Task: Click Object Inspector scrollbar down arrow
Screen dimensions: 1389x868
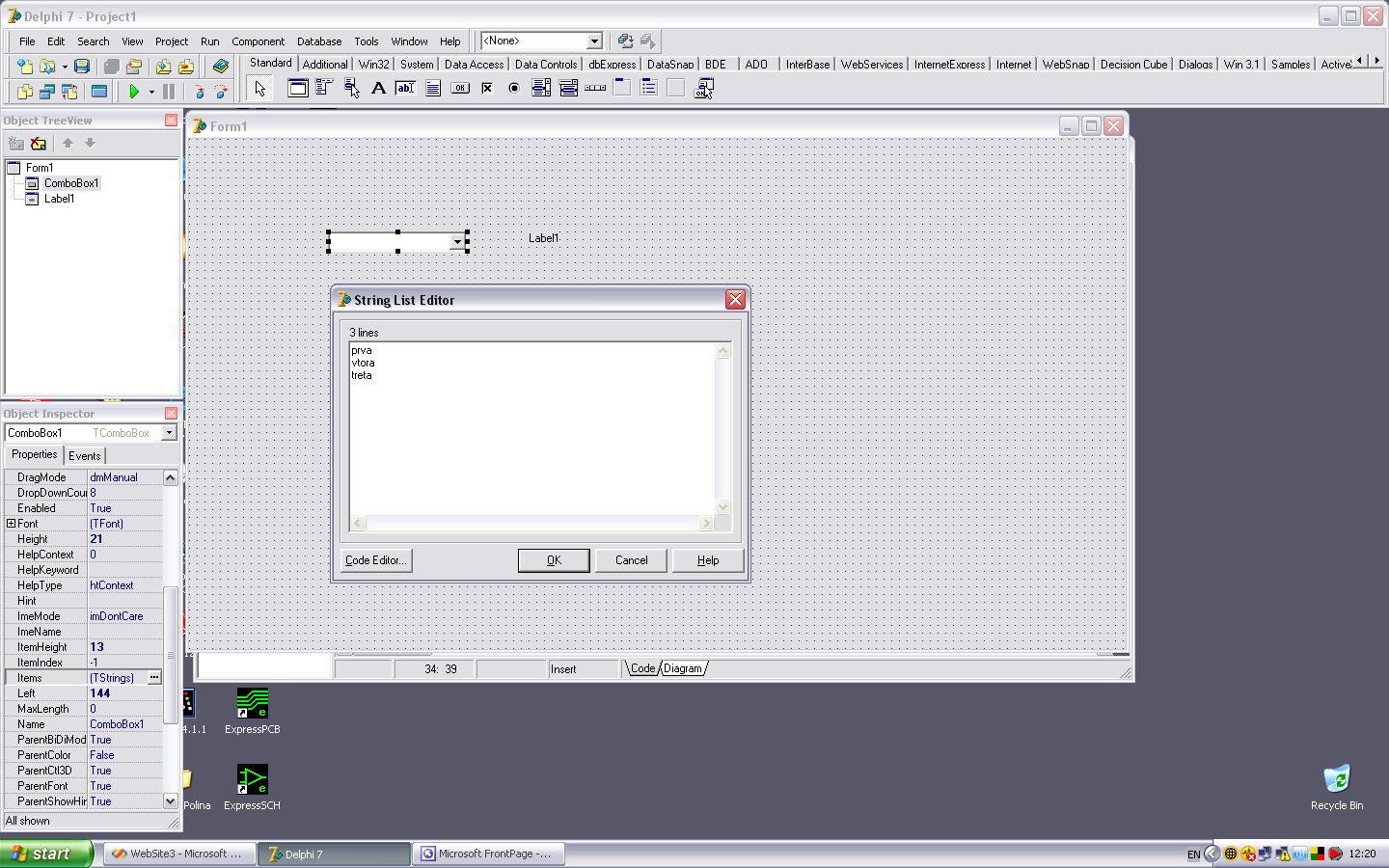Action: coord(171,801)
